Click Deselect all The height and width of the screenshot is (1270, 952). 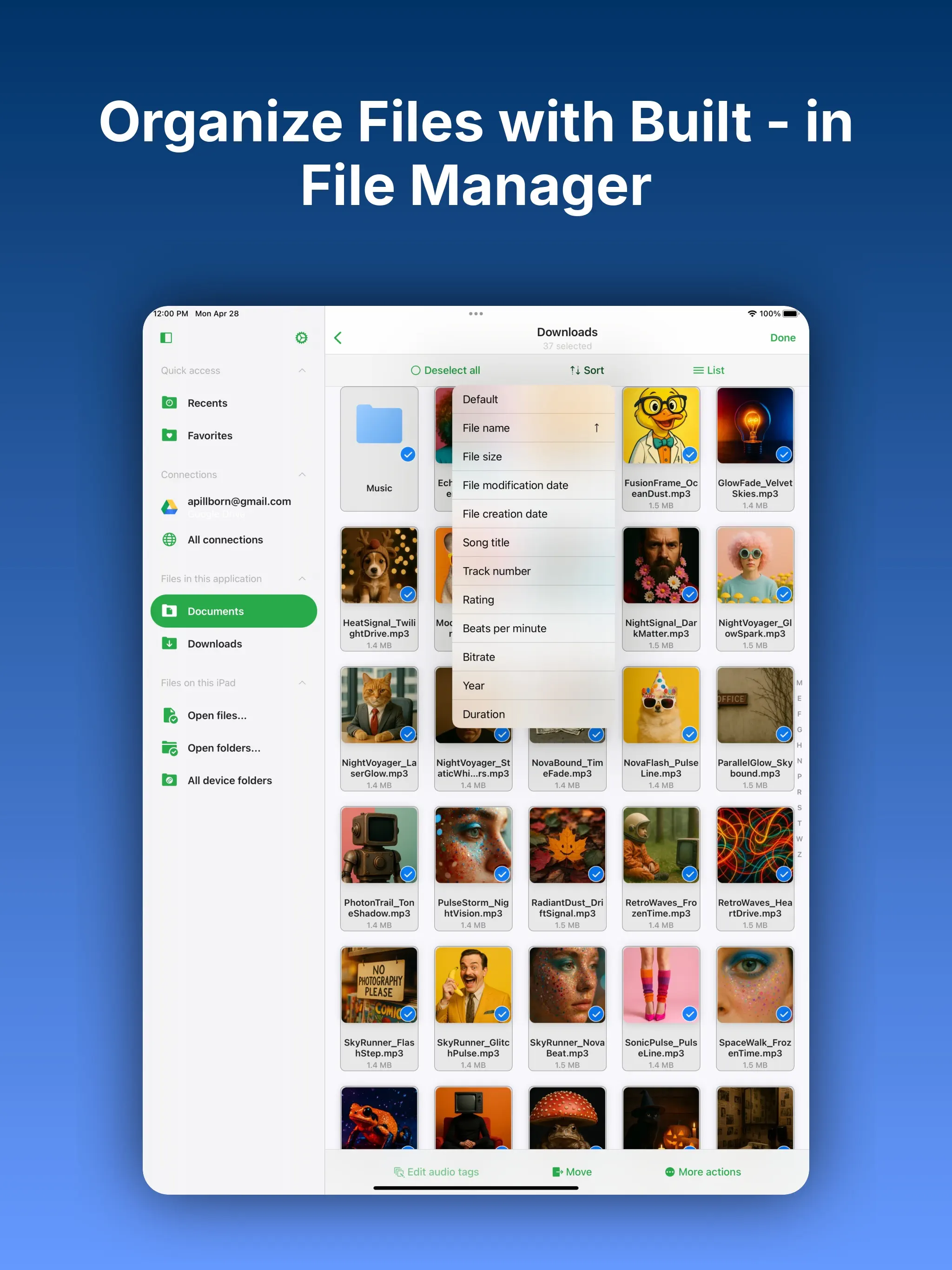point(445,370)
